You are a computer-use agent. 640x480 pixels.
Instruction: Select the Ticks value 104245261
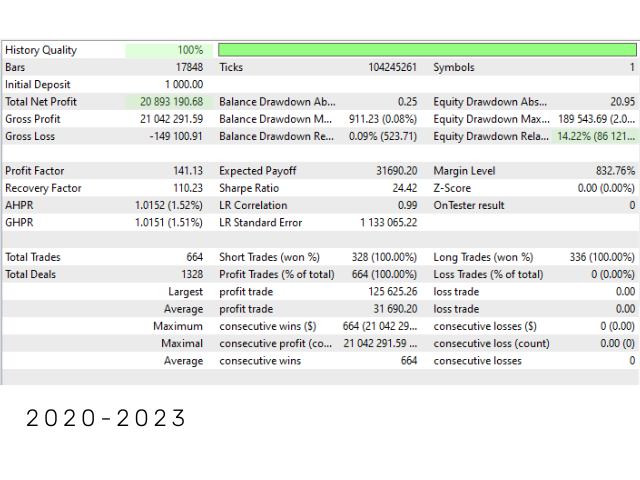[x=392, y=67]
